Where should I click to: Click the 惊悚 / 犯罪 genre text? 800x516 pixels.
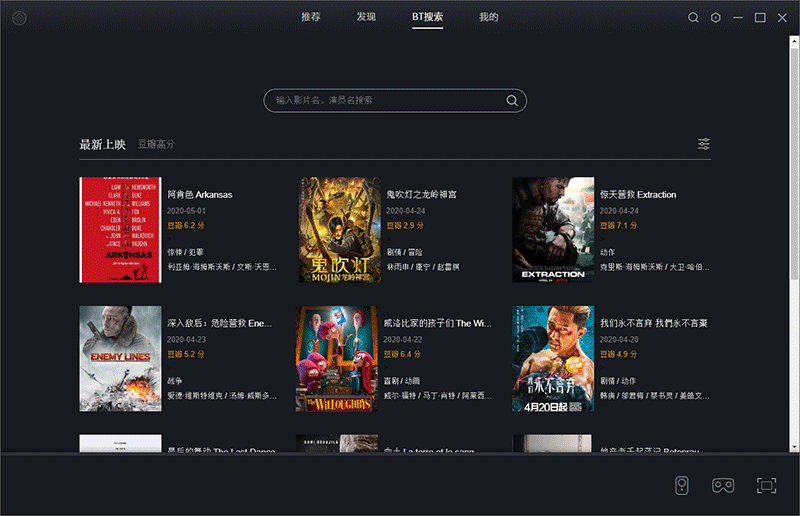tap(185, 252)
